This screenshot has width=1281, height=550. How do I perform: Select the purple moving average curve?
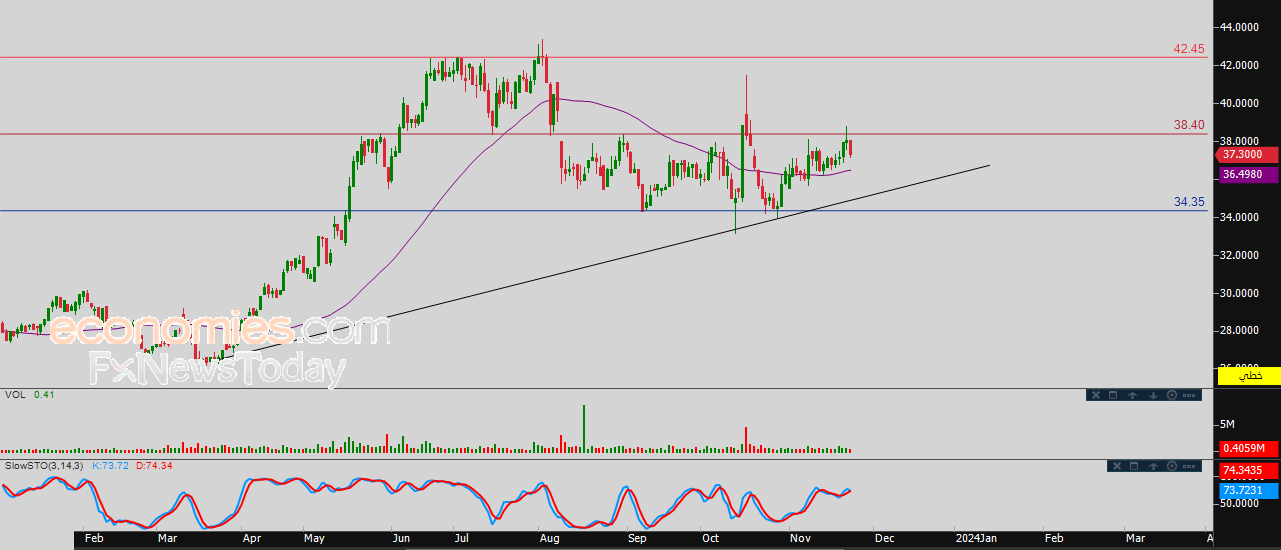[x=430, y=209]
